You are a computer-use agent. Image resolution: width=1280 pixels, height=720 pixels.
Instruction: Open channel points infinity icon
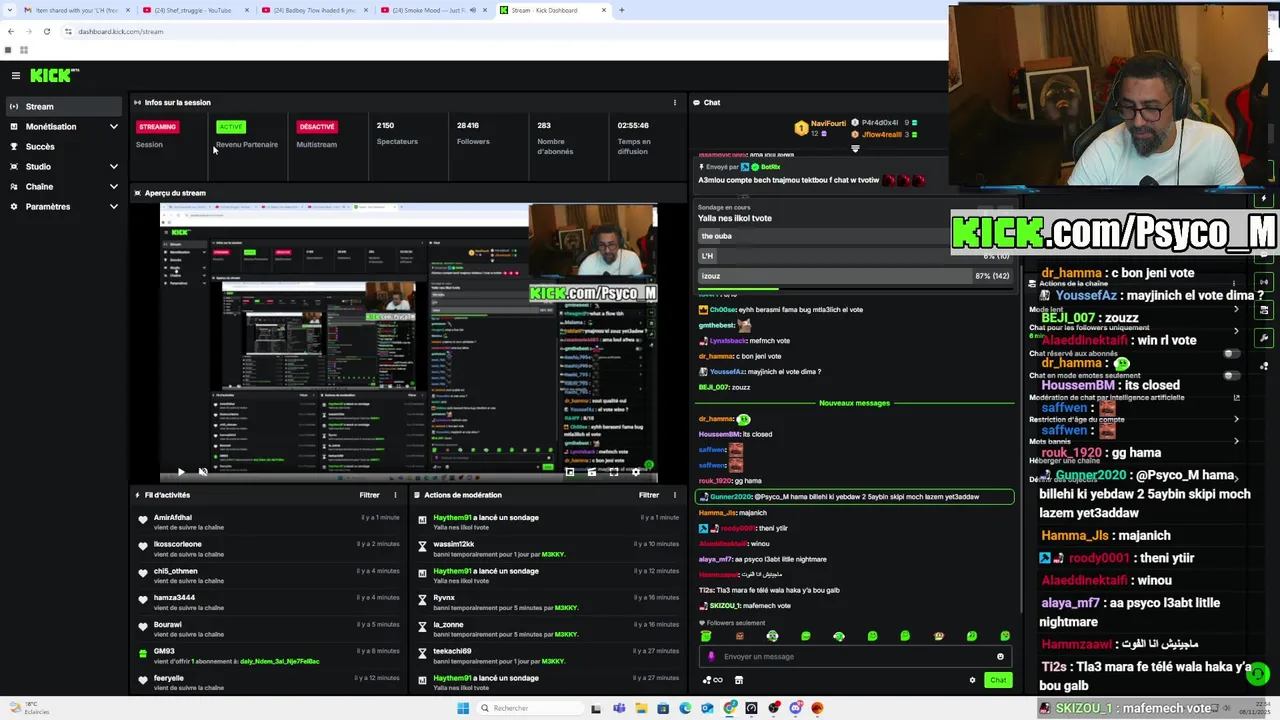[713, 680]
